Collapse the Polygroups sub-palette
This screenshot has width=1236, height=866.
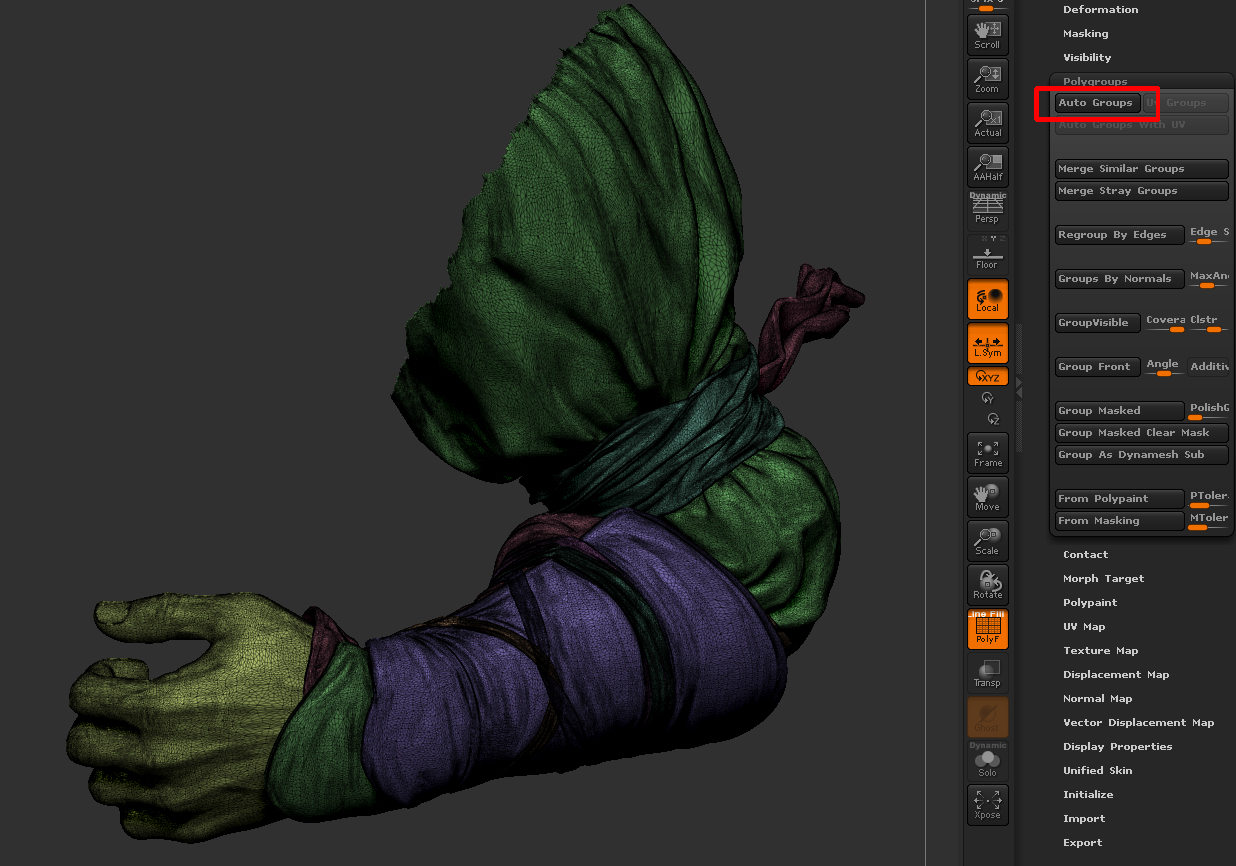coord(1095,82)
